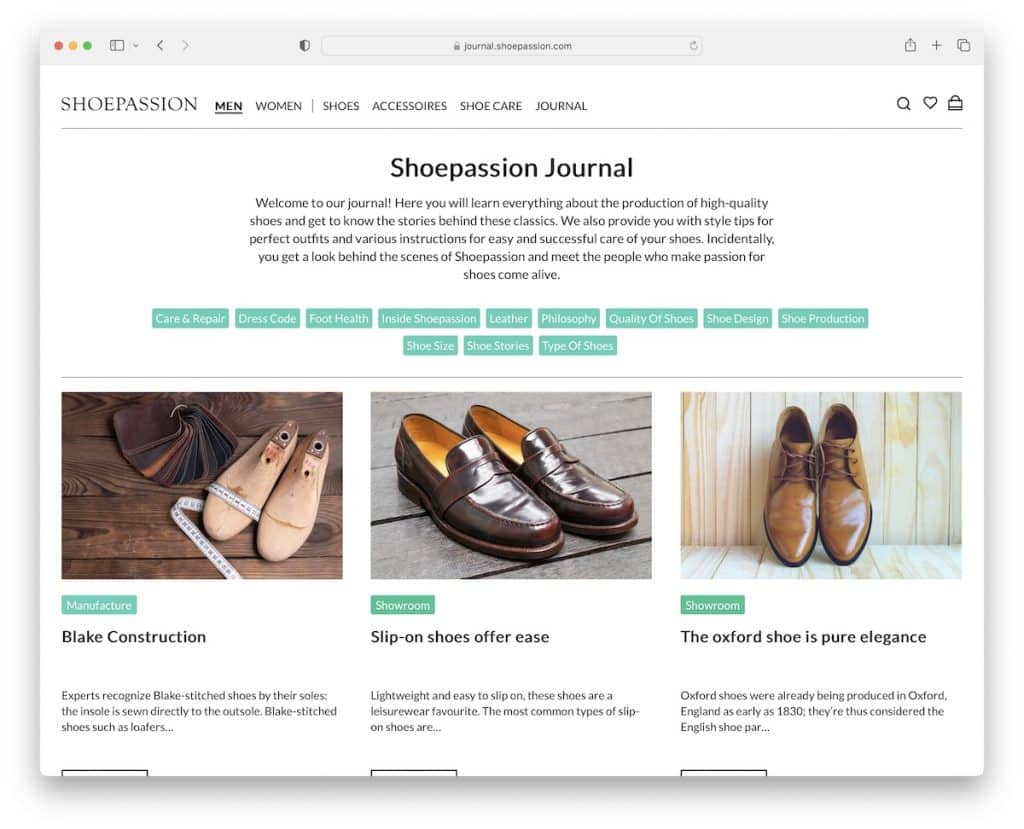Go back with the browser back arrow

click(x=160, y=46)
